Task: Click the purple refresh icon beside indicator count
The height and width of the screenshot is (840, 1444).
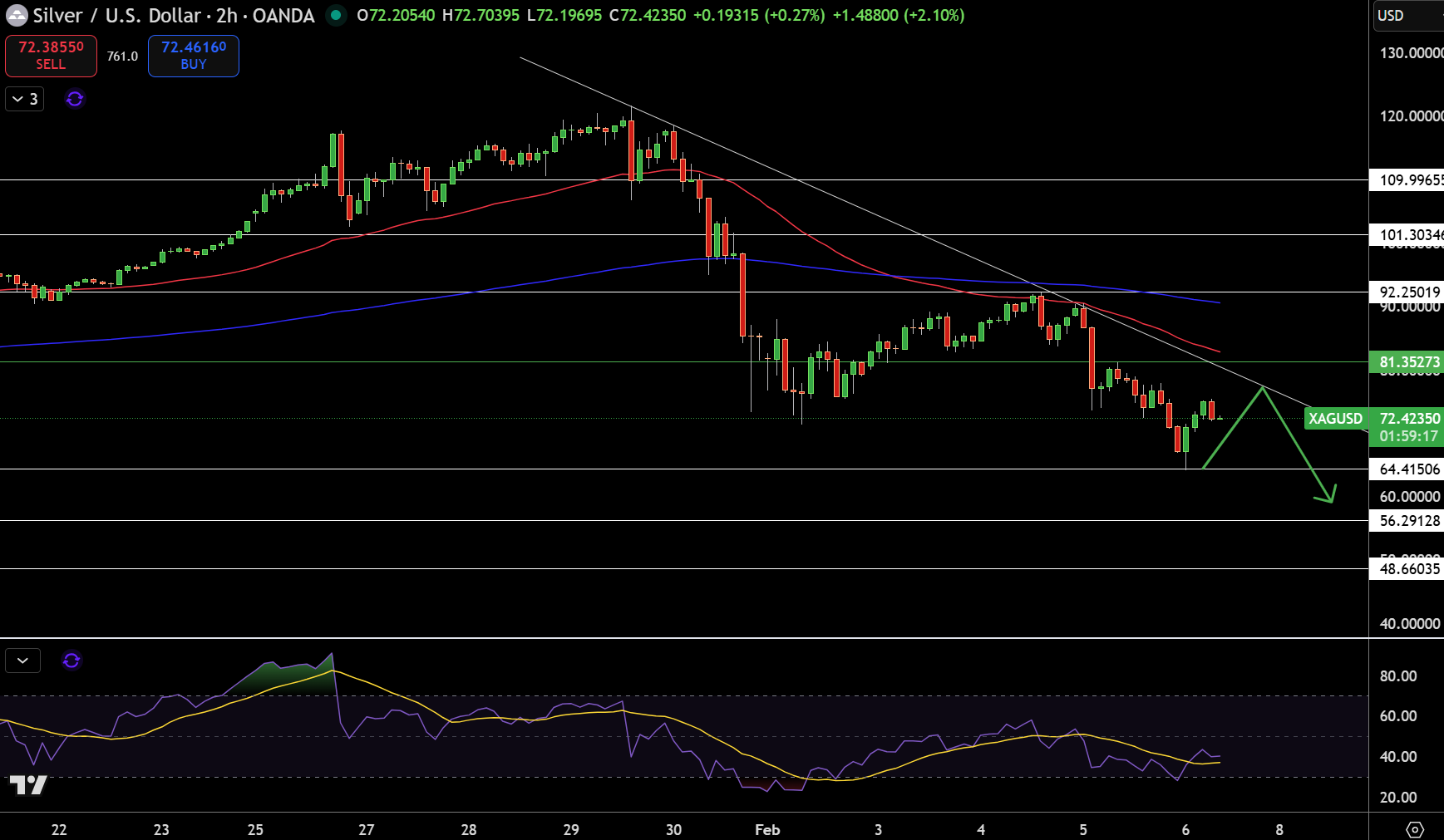Action: pyautogui.click(x=75, y=99)
